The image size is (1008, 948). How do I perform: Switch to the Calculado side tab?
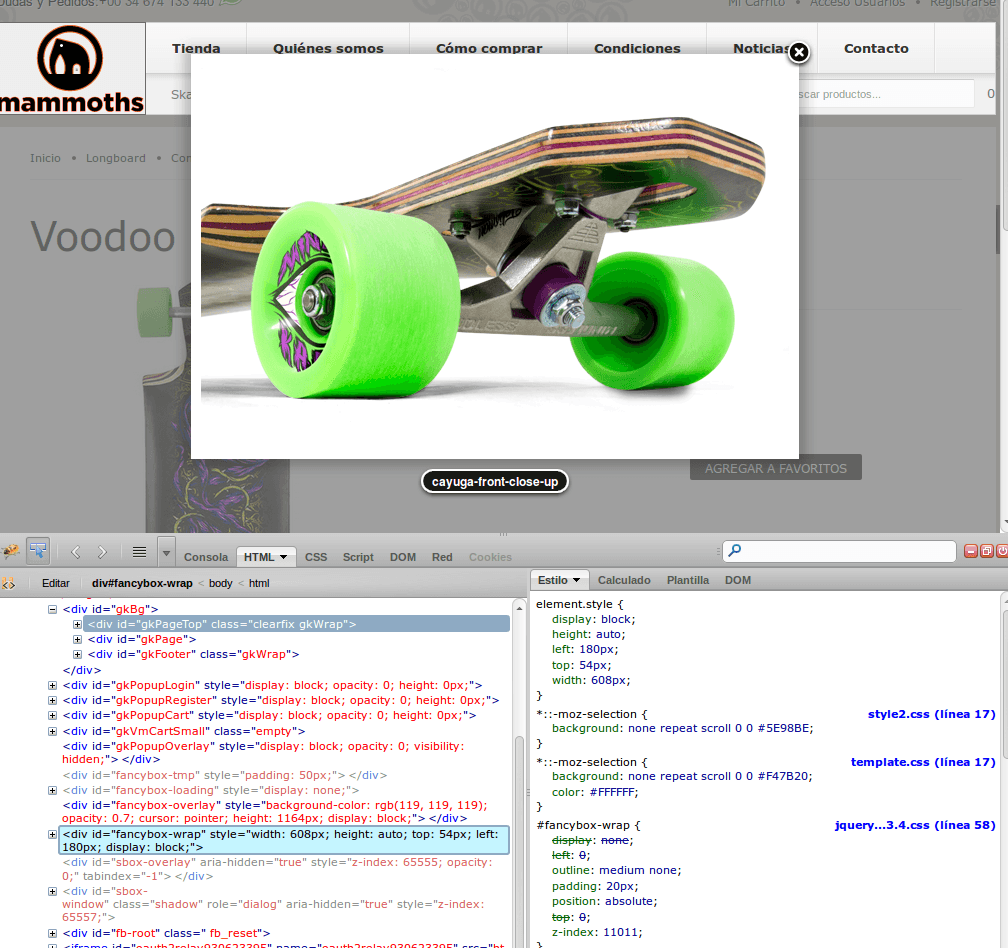point(624,580)
